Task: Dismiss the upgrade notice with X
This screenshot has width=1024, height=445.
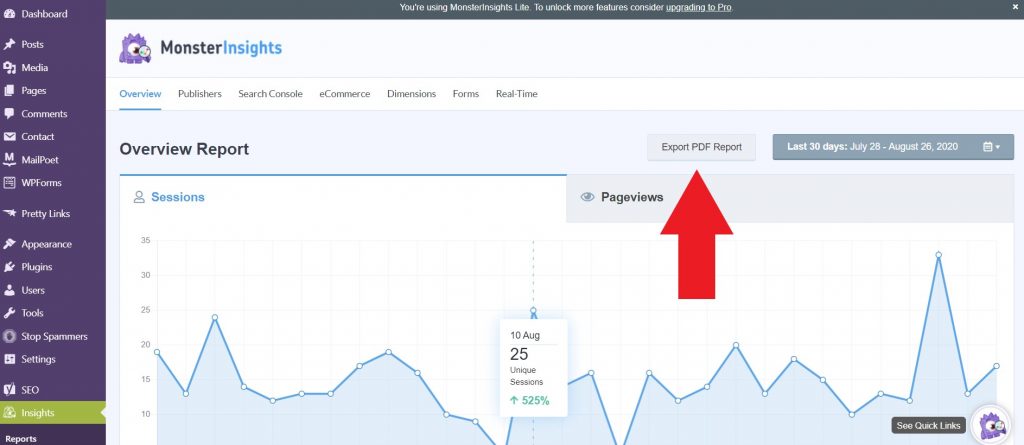Action: click(x=1015, y=7)
